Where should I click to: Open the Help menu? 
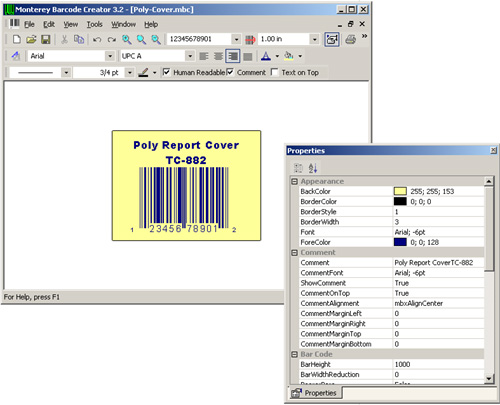151,24
